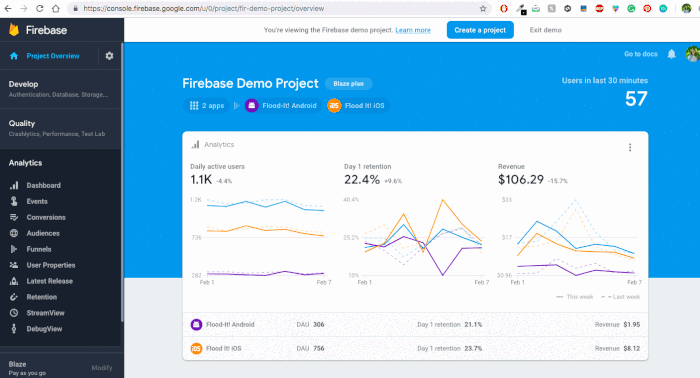
Task: Open StreamView page
Action: 46,313
